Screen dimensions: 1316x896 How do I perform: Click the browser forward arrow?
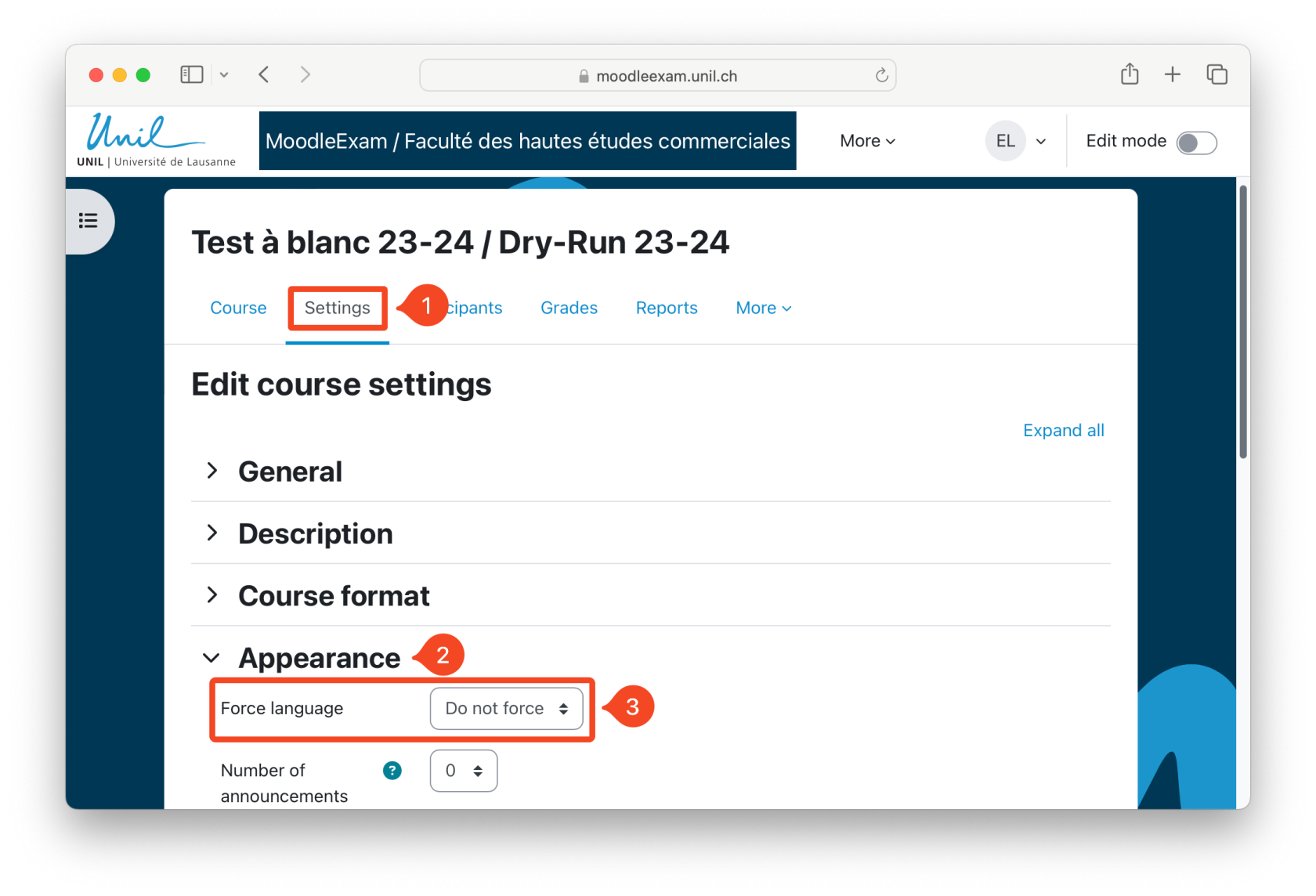click(x=305, y=74)
